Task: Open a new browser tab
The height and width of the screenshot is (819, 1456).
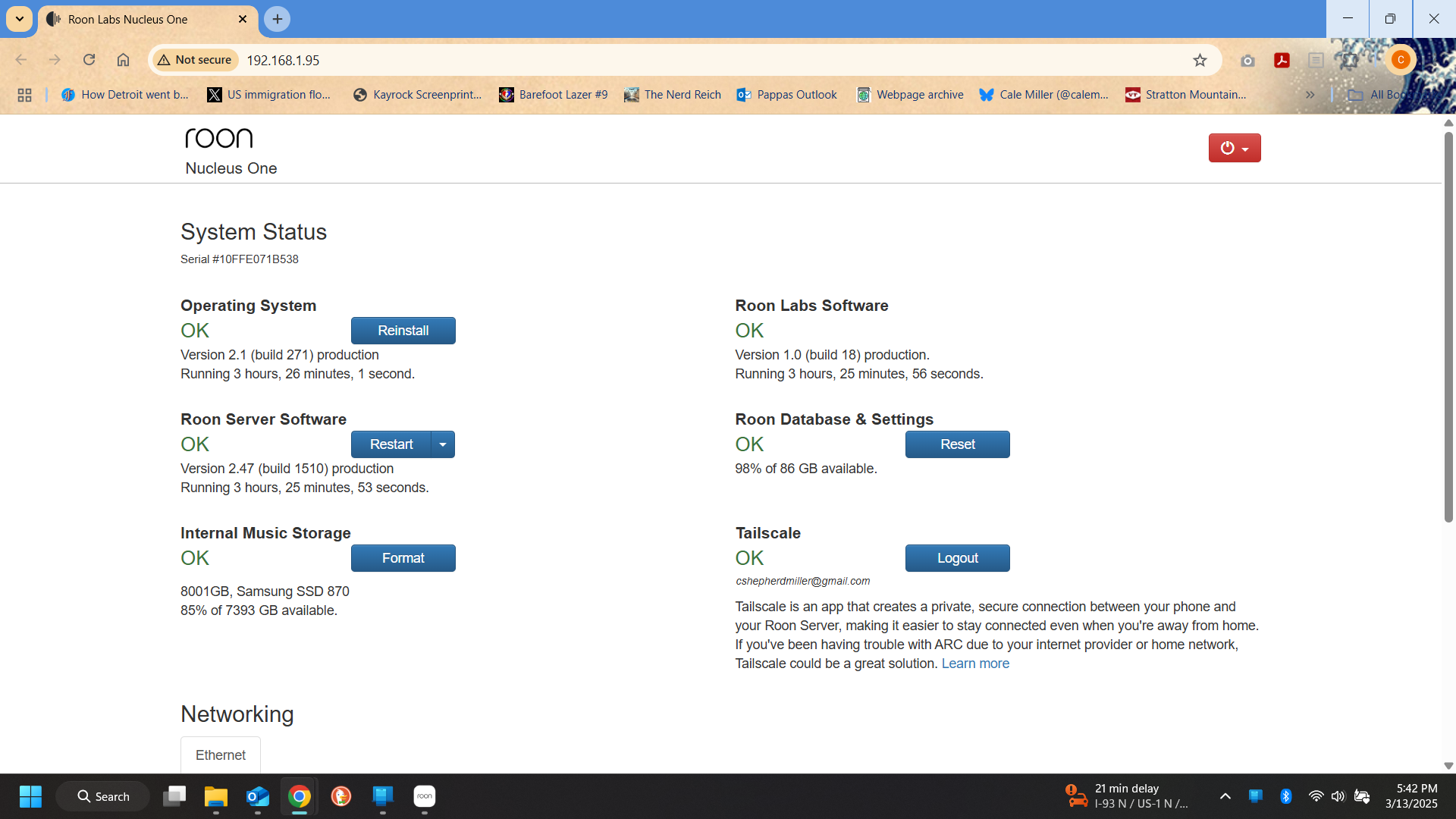Action: (278, 19)
